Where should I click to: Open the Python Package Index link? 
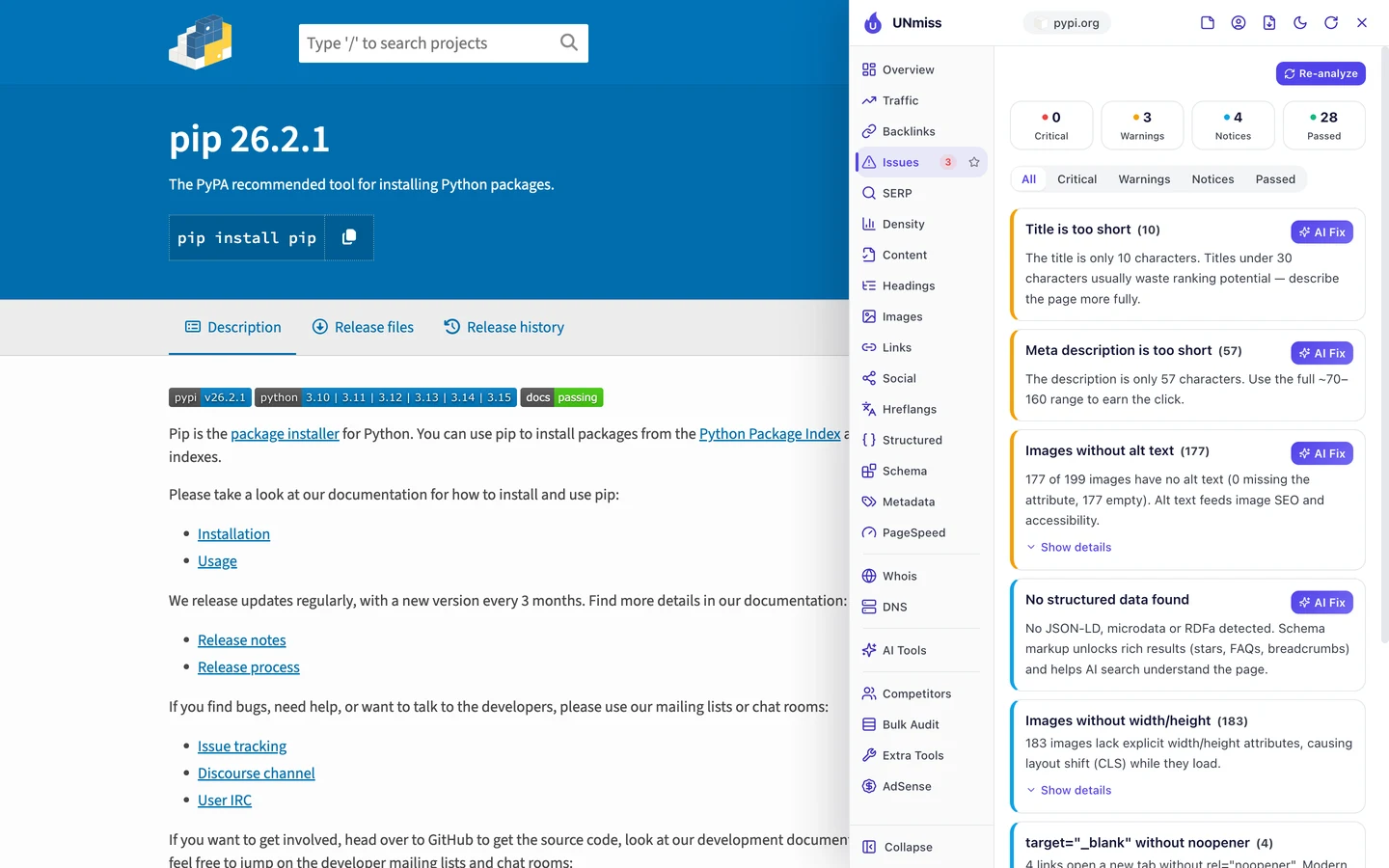pyautogui.click(x=770, y=434)
